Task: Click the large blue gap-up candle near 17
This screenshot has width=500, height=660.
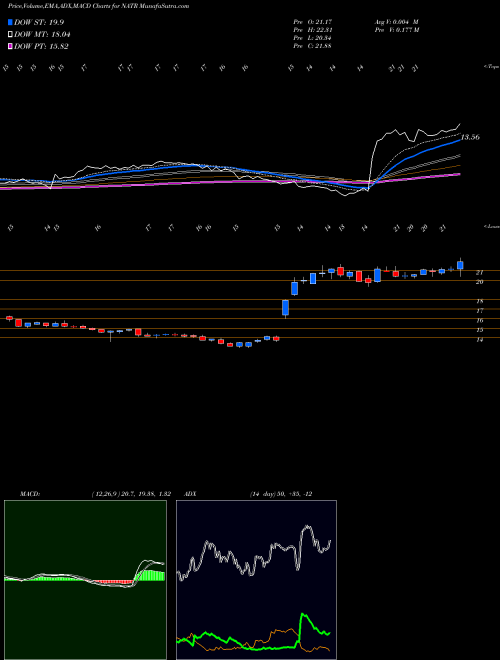Action: 285,308
